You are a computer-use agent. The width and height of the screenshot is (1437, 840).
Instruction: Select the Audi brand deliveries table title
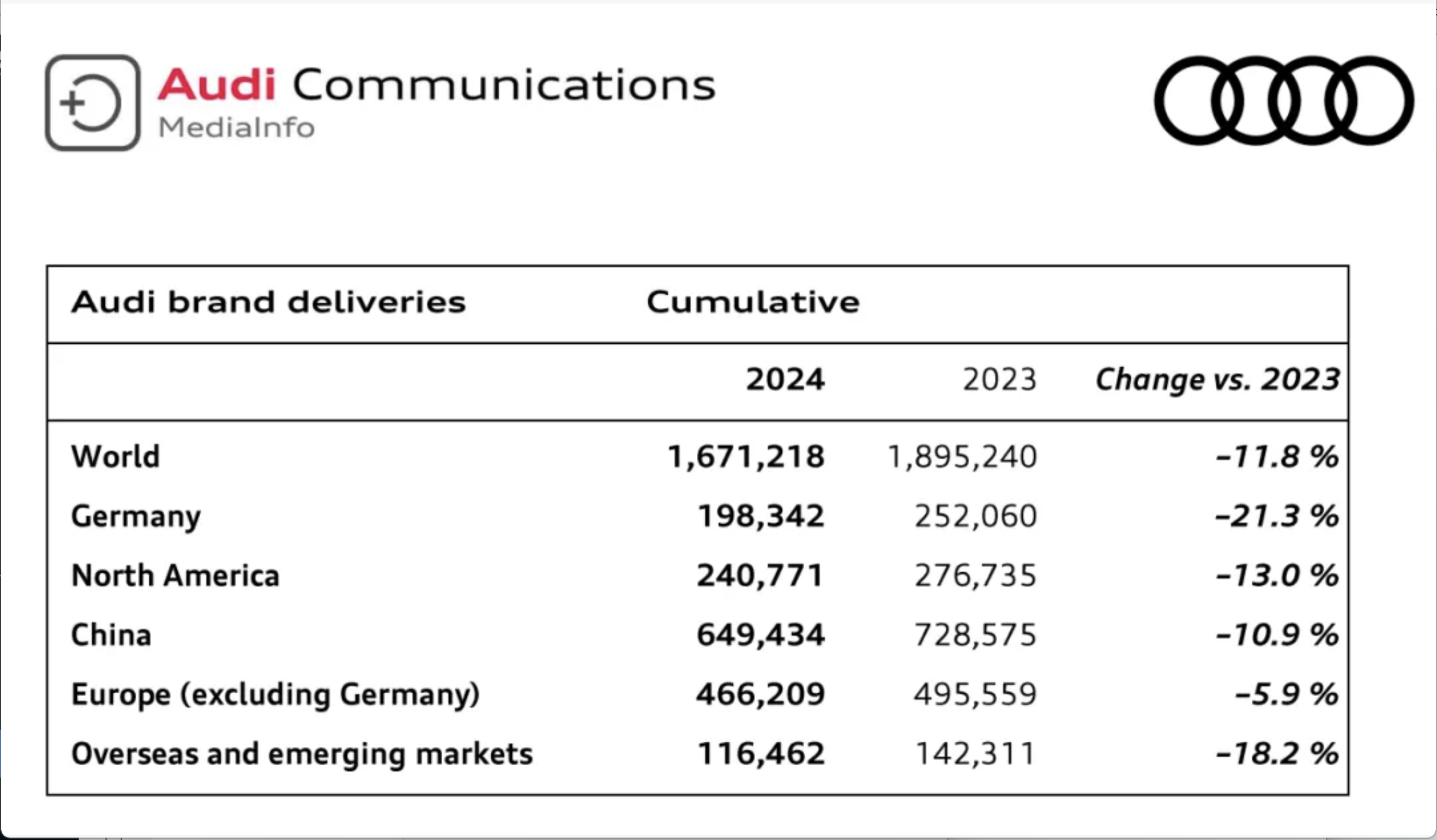coord(268,301)
